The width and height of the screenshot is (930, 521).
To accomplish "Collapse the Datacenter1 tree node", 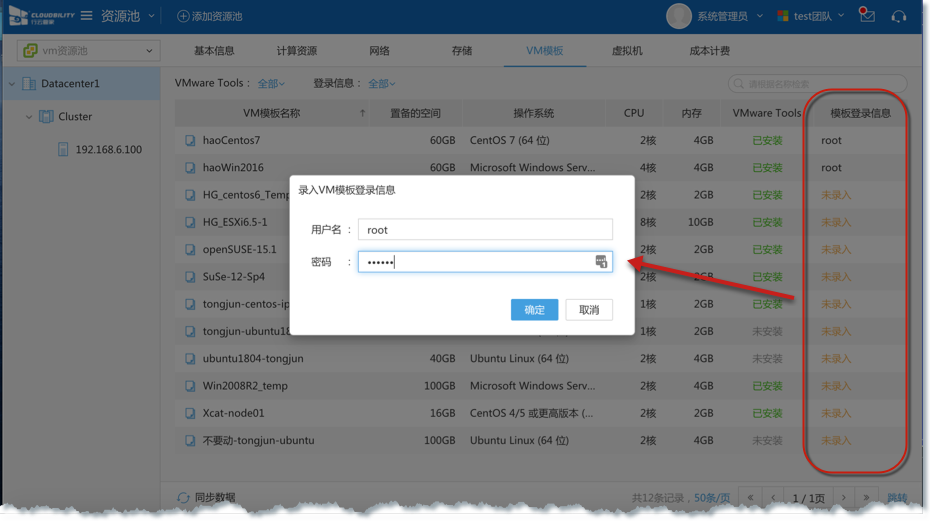I will click(x=12, y=84).
